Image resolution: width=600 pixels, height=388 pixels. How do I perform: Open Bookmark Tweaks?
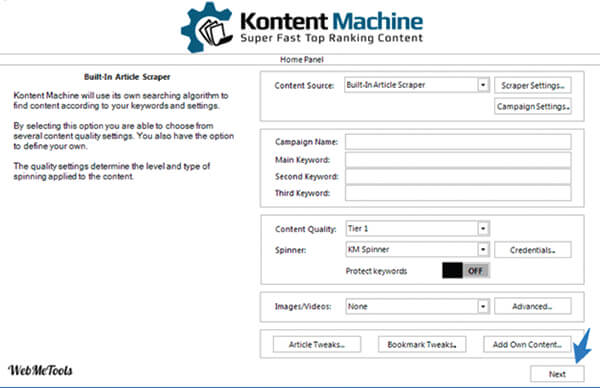[x=422, y=344]
